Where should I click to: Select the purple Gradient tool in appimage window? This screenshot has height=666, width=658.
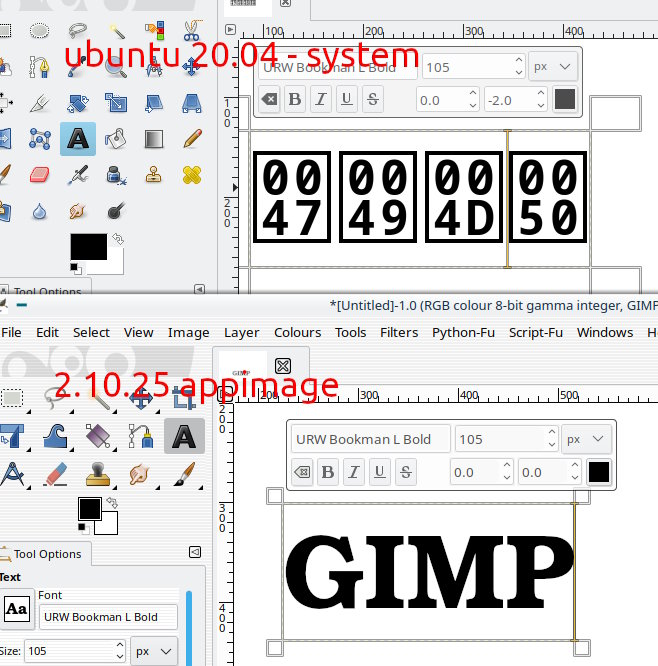(x=98, y=436)
